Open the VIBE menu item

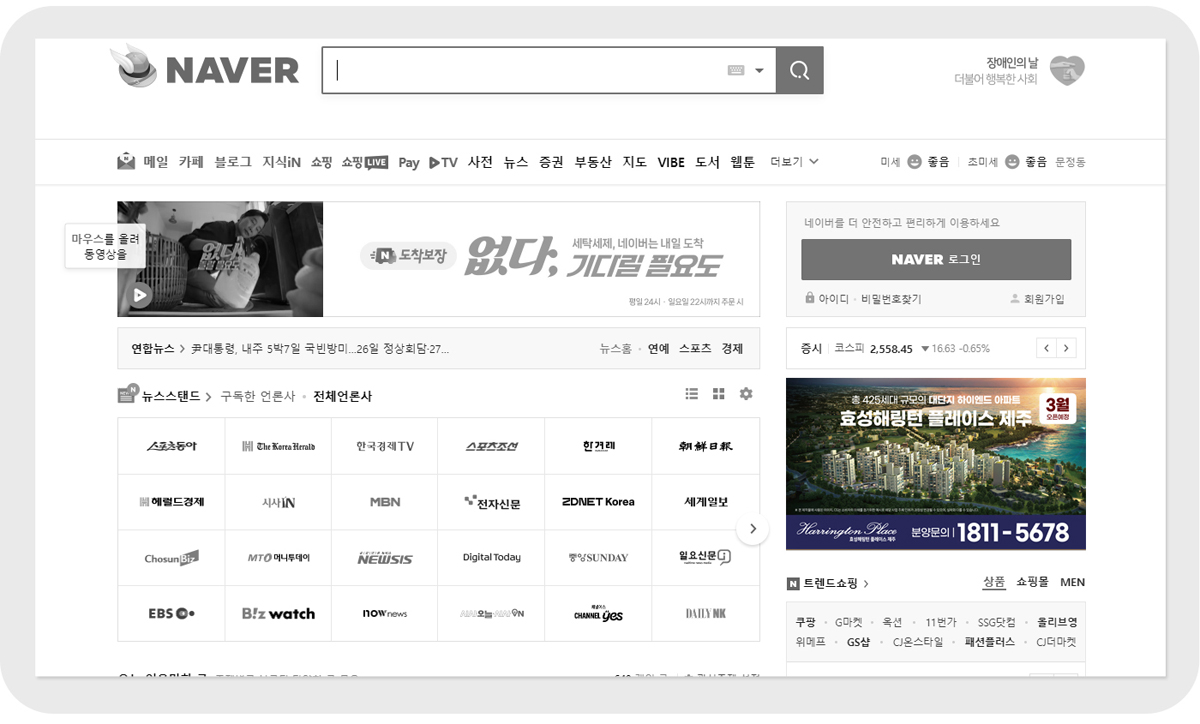tap(671, 162)
